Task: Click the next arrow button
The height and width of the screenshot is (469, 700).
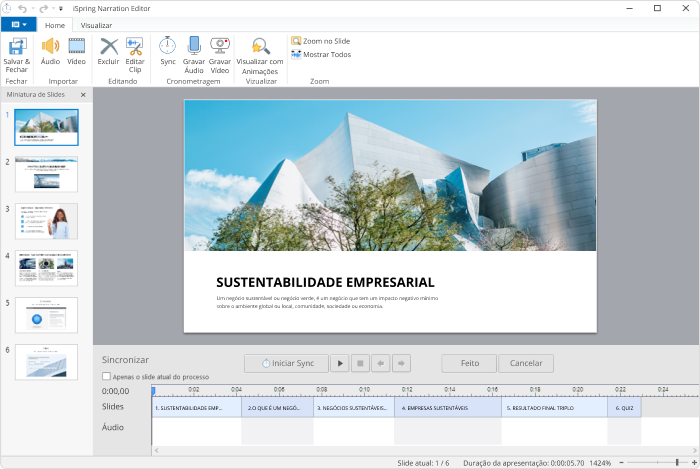Action: (401, 363)
